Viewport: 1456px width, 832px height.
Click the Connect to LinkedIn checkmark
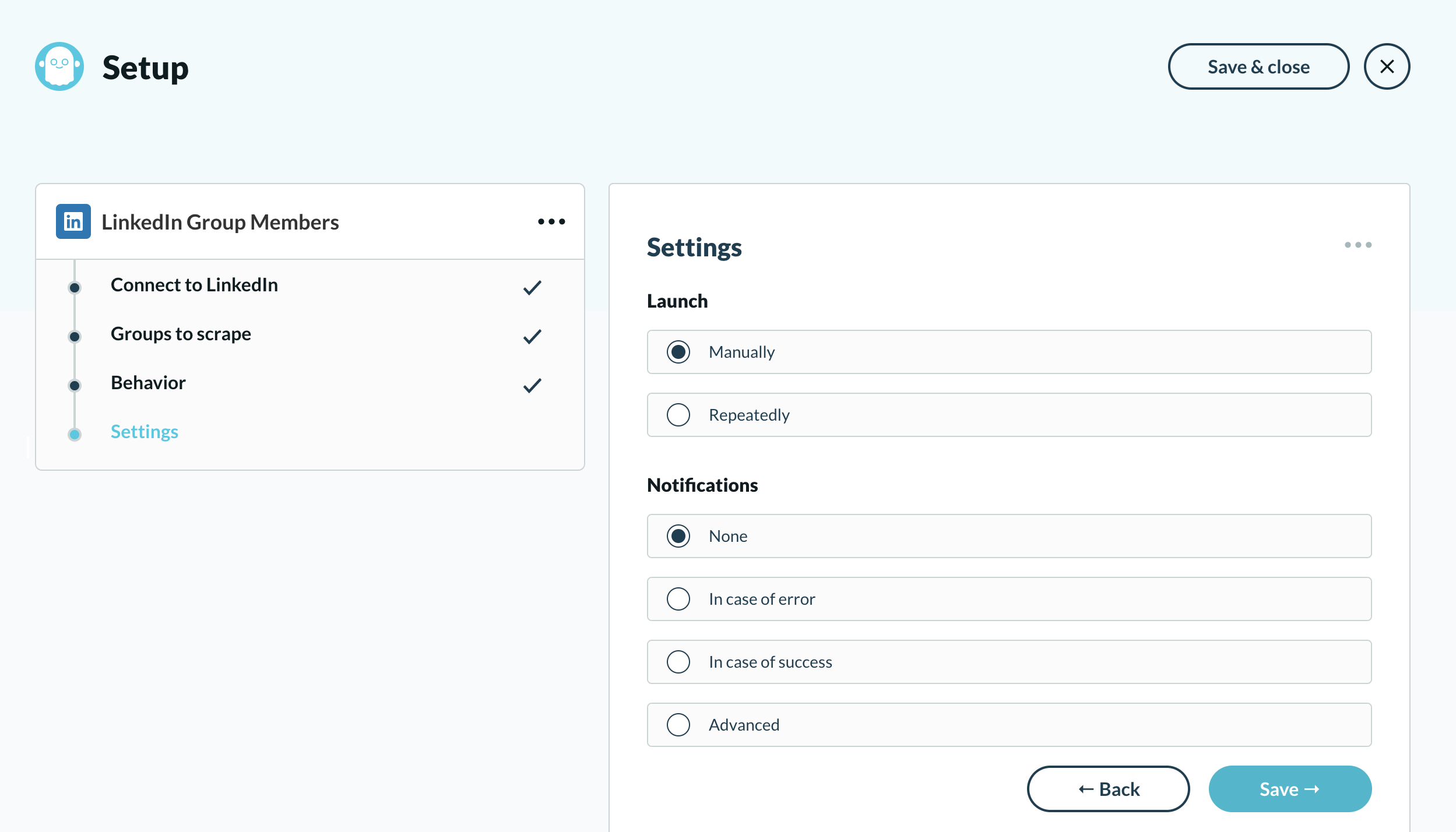pos(532,287)
